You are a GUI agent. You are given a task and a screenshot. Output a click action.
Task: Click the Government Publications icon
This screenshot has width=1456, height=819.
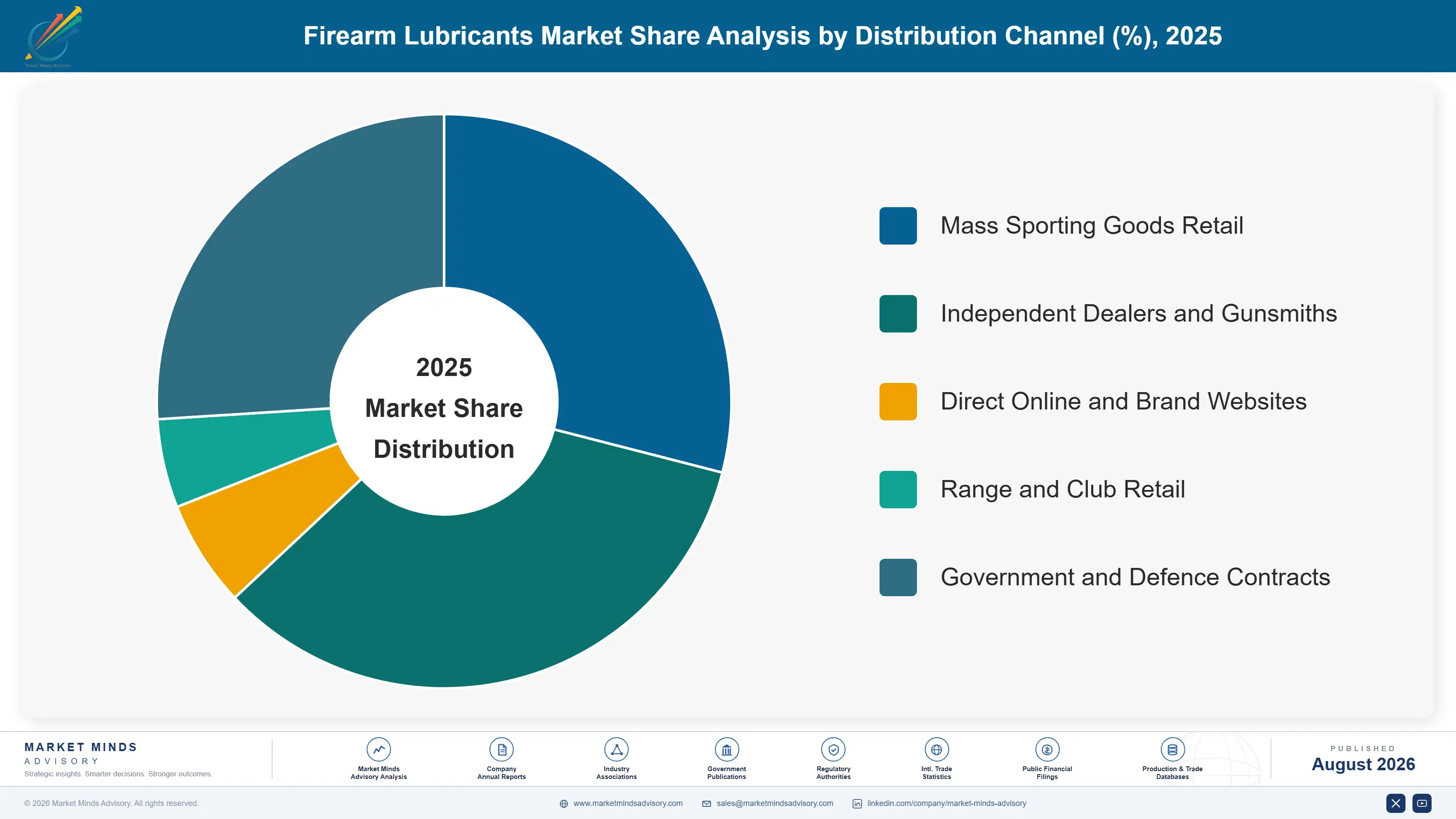point(726,749)
